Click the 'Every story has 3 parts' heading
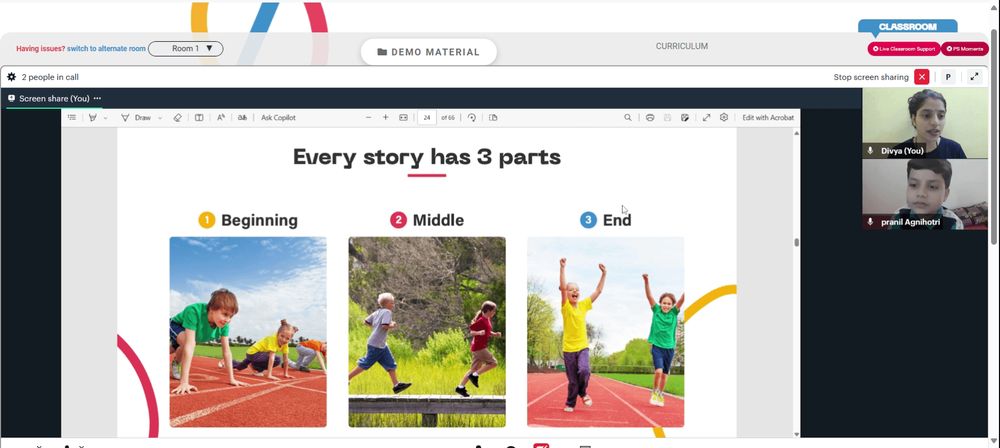Viewport: 1000px width, 448px height. 427,157
